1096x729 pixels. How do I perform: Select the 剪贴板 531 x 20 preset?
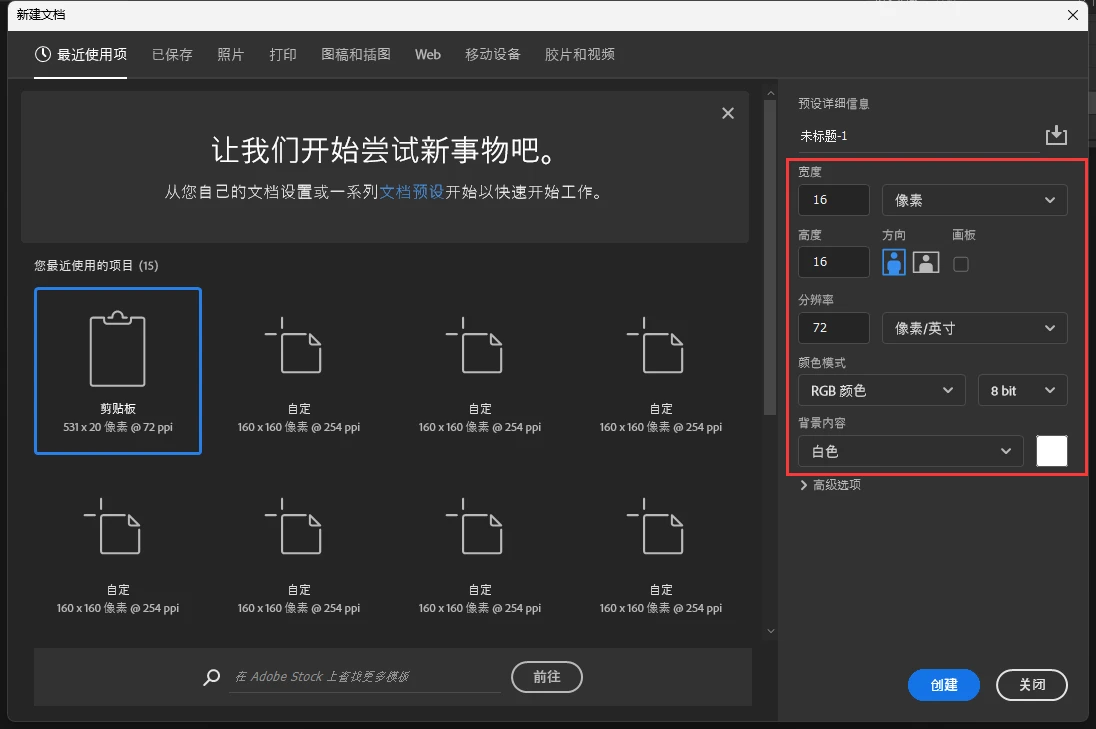118,370
